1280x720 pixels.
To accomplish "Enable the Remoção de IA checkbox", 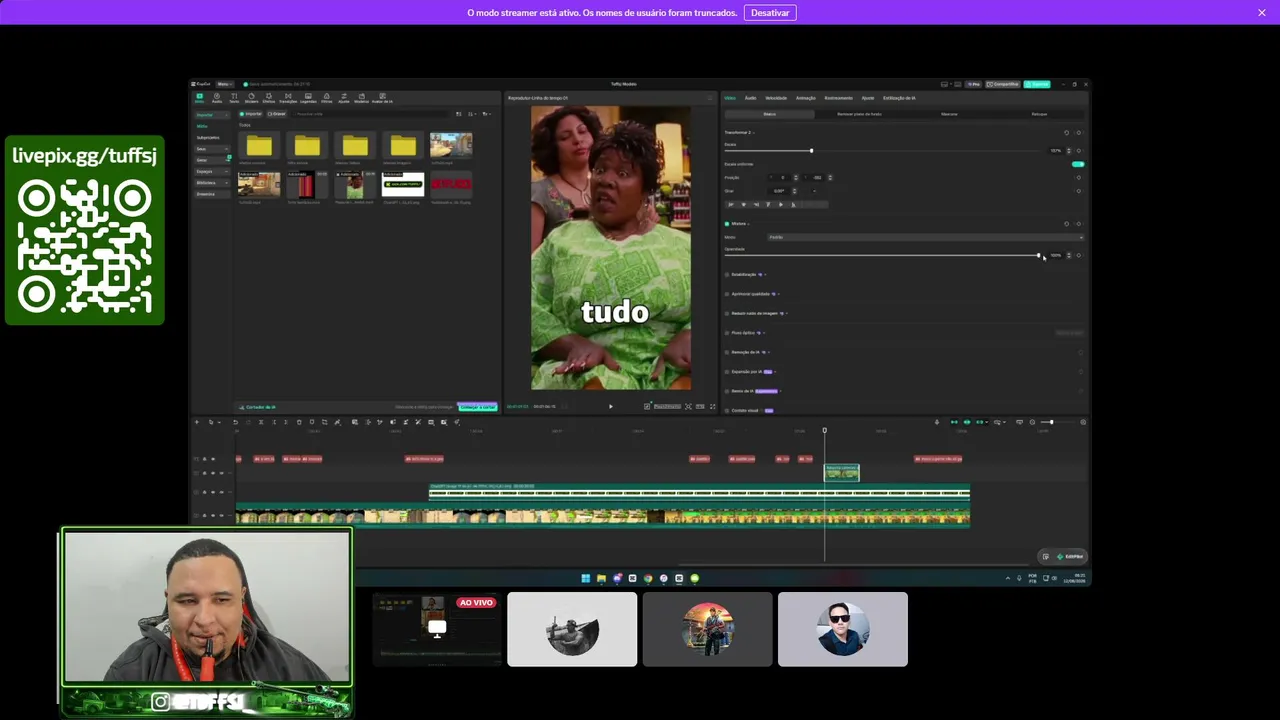I will coord(727,352).
